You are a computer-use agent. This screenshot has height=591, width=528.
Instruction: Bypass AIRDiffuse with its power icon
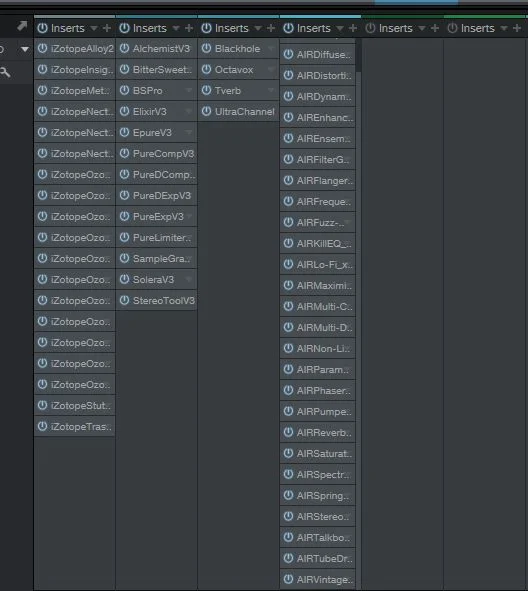[288, 55]
